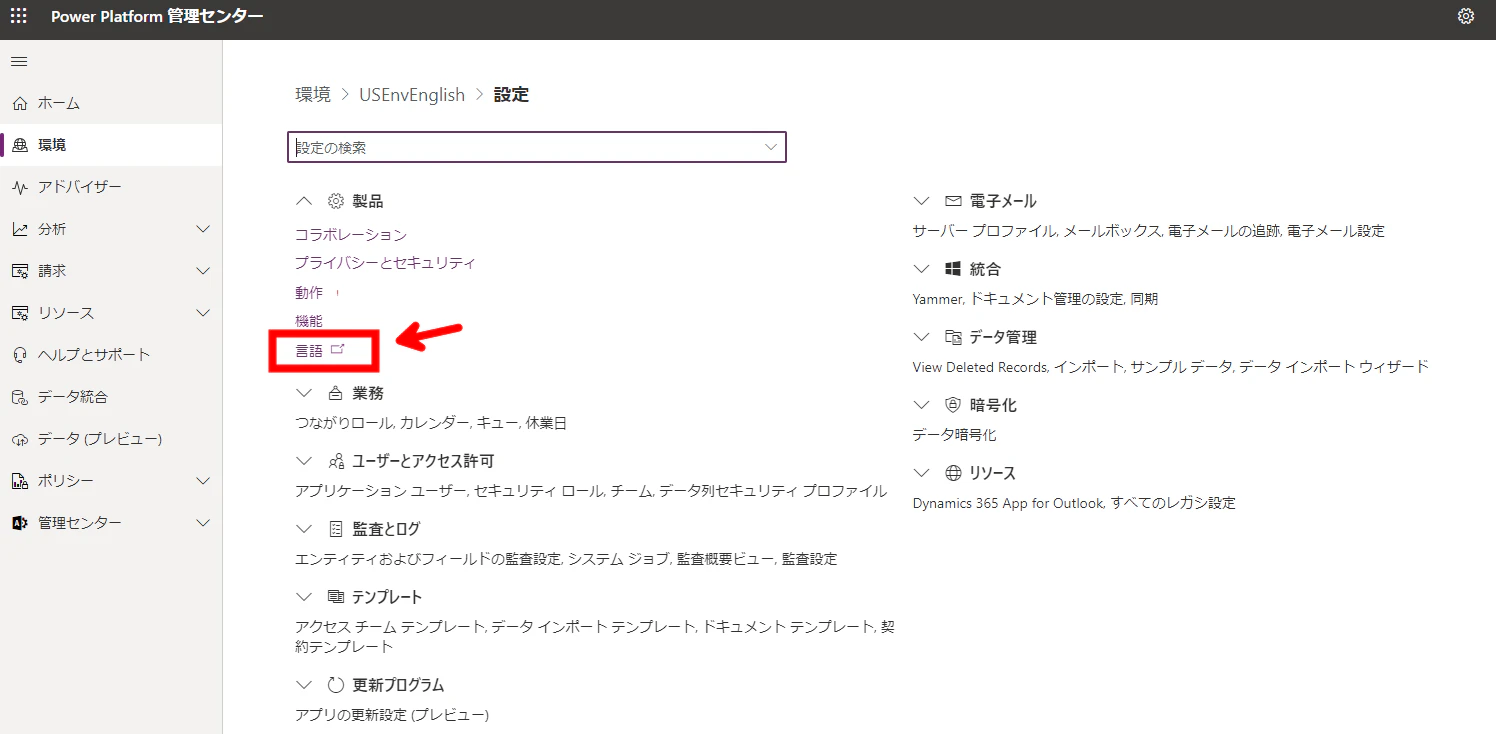The image size is (1496, 734).
Task: Expand the 電子メール section chevron
Action: point(922,201)
